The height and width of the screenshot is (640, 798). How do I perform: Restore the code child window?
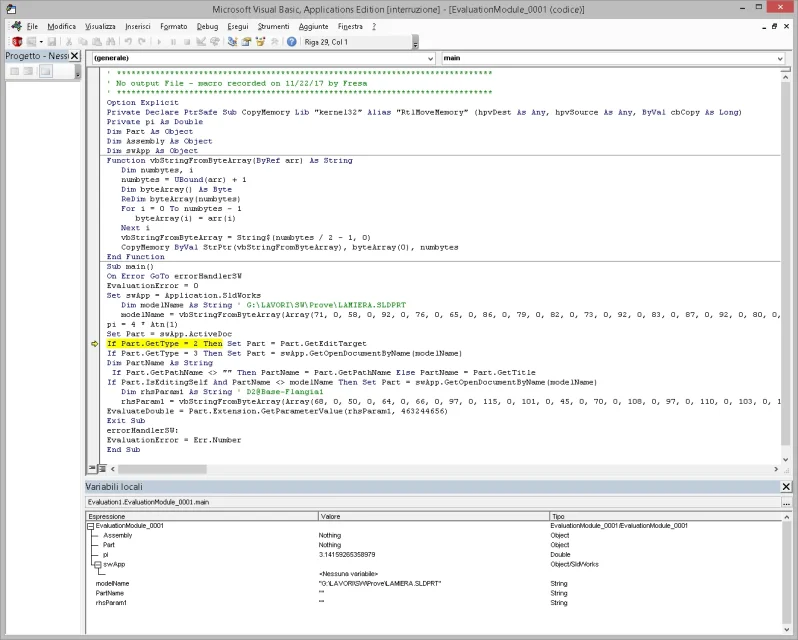pyautogui.click(x=775, y=26)
